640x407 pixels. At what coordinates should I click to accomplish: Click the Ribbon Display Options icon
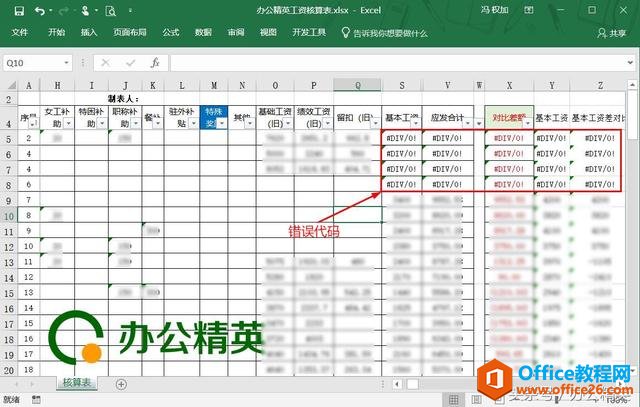tap(529, 10)
